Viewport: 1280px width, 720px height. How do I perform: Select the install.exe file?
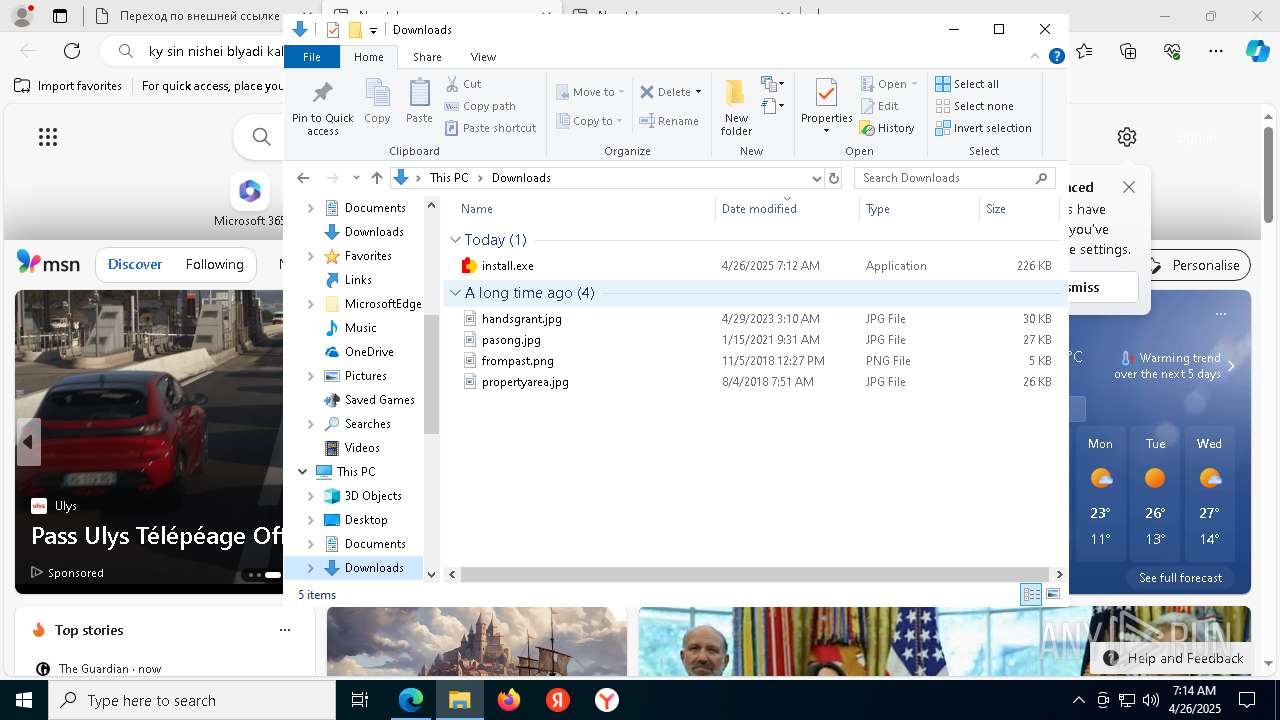pyautogui.click(x=508, y=266)
